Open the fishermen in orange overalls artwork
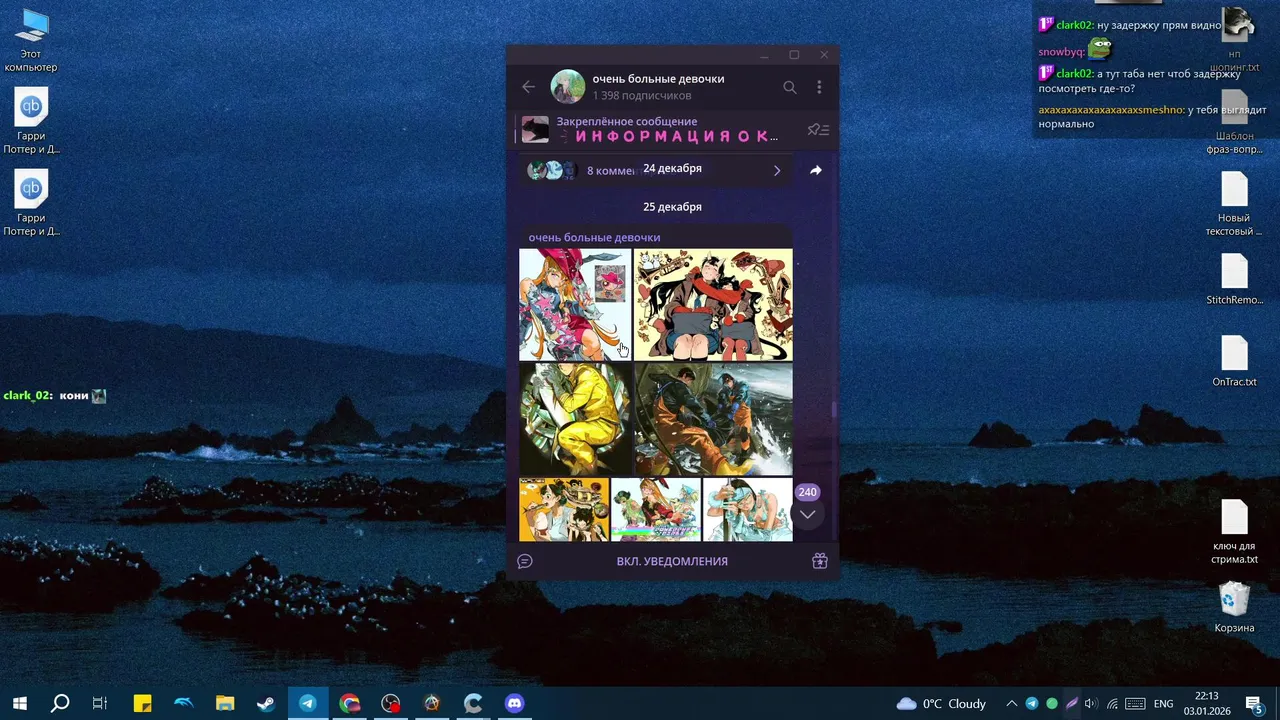Viewport: 1280px width, 720px height. (x=713, y=419)
